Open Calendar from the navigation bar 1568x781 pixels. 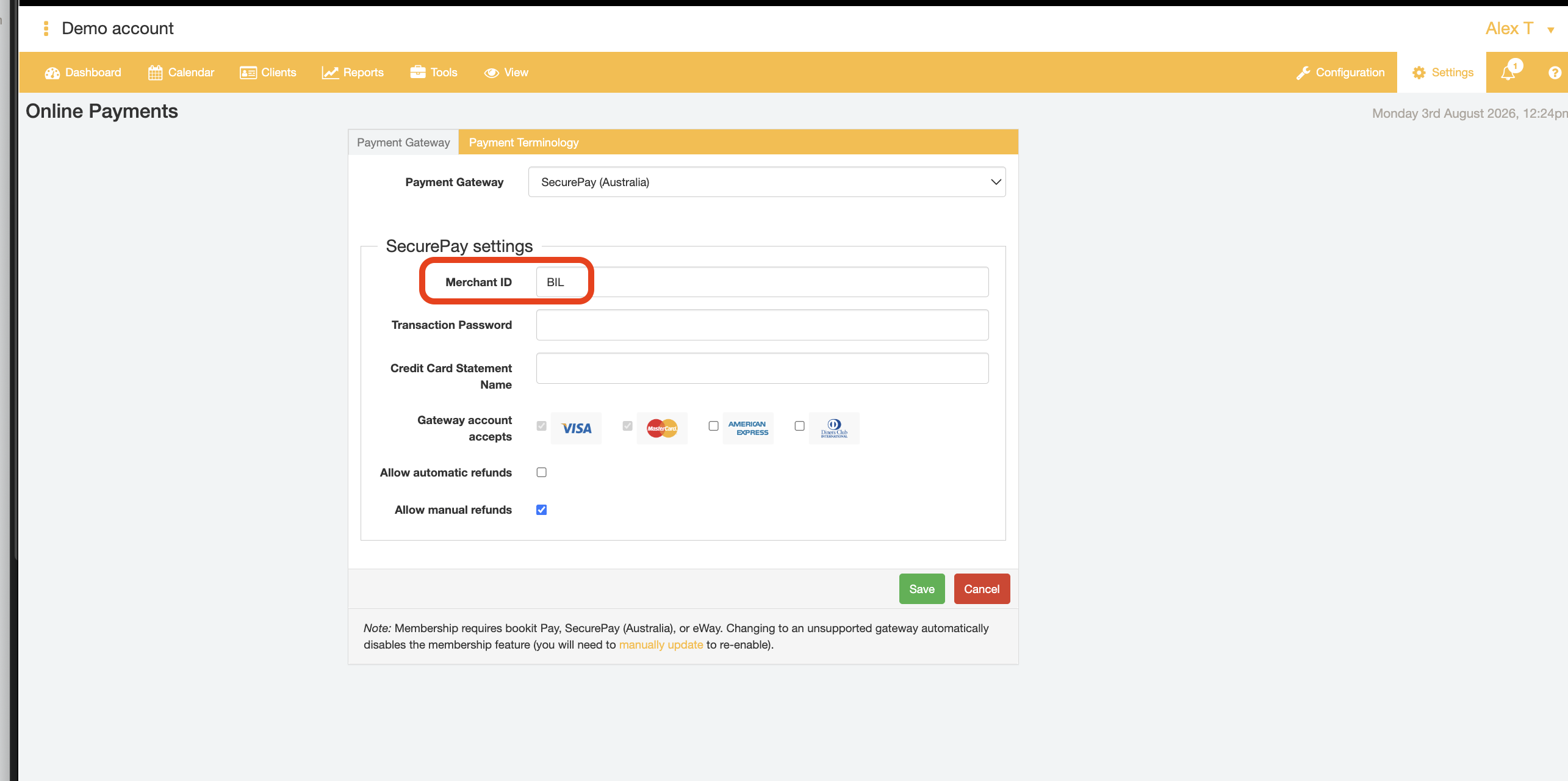click(181, 73)
